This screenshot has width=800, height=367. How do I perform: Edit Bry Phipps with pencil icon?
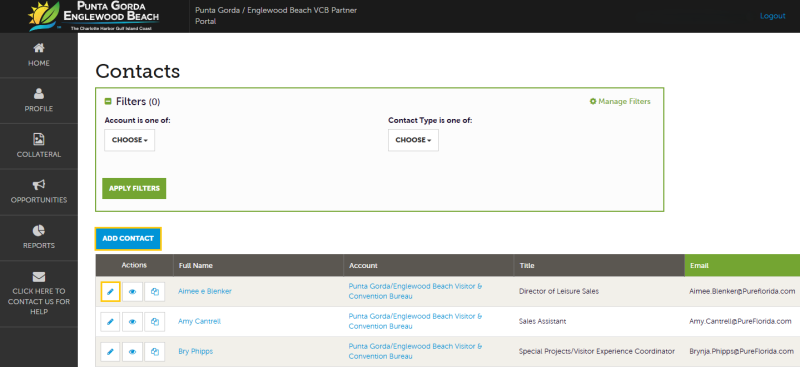pyautogui.click(x=110, y=352)
